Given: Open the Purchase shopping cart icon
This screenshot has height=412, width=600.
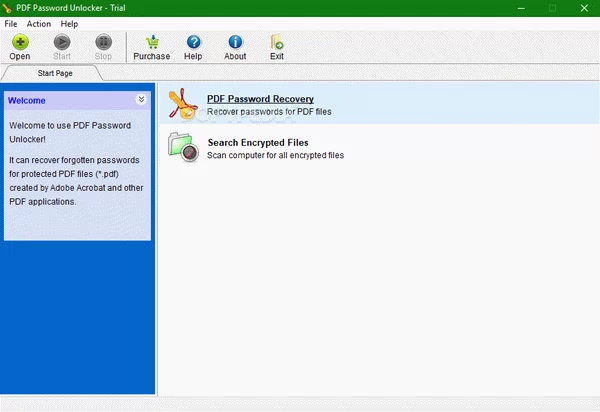Looking at the screenshot, I should (152, 42).
